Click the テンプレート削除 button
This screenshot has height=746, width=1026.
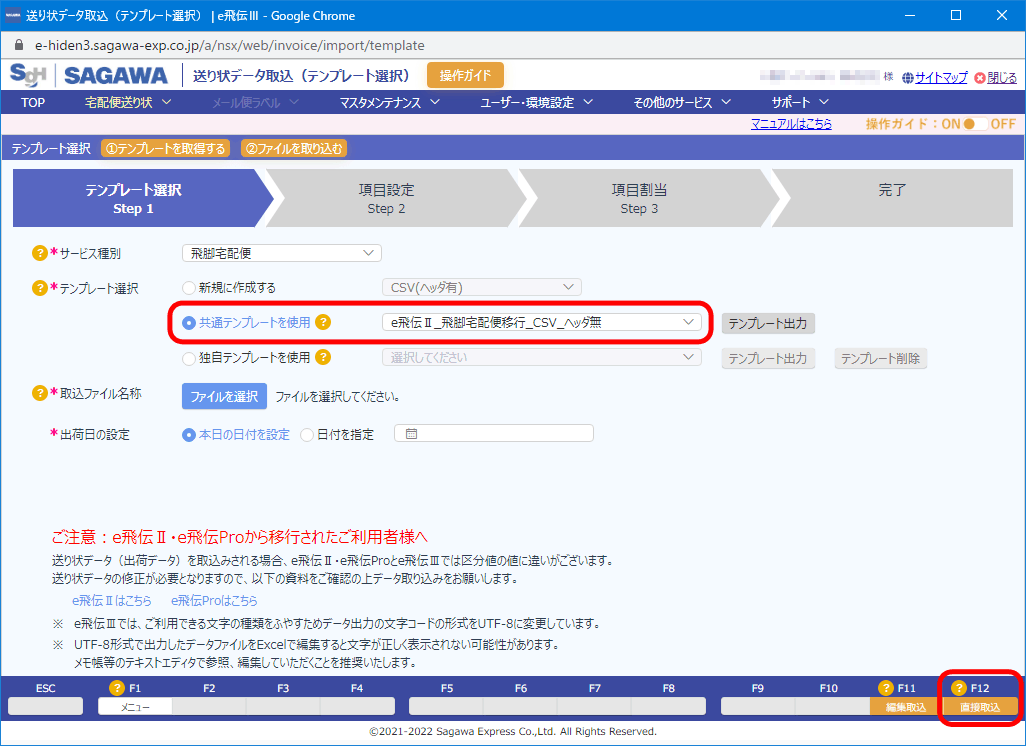click(x=881, y=359)
